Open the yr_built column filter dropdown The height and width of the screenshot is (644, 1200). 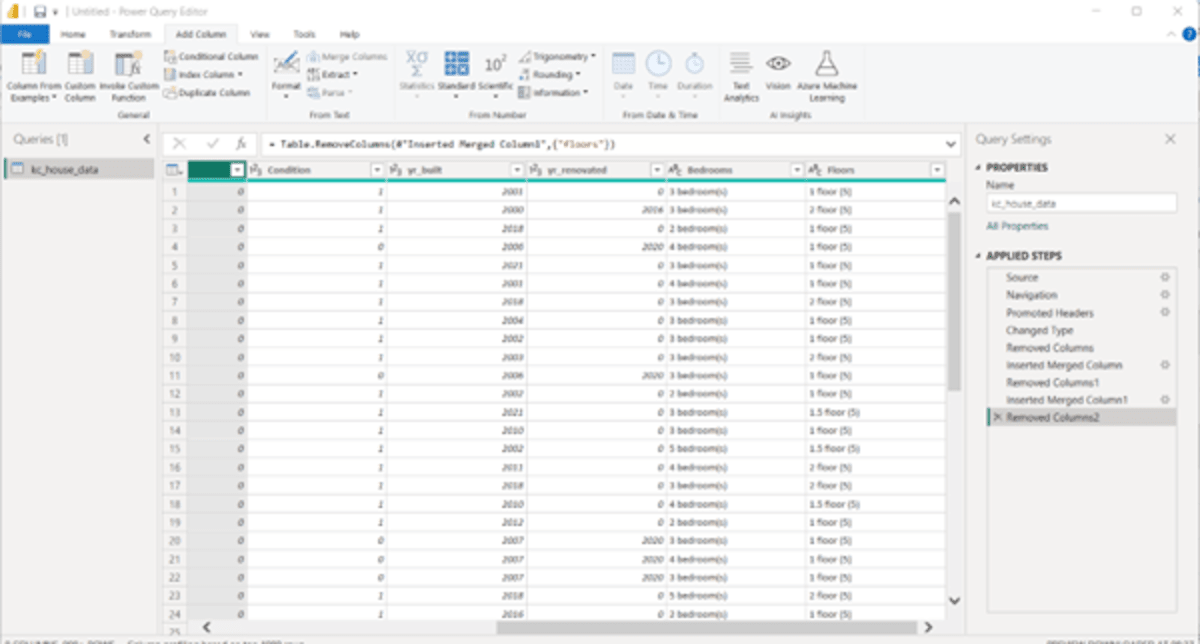coord(517,170)
